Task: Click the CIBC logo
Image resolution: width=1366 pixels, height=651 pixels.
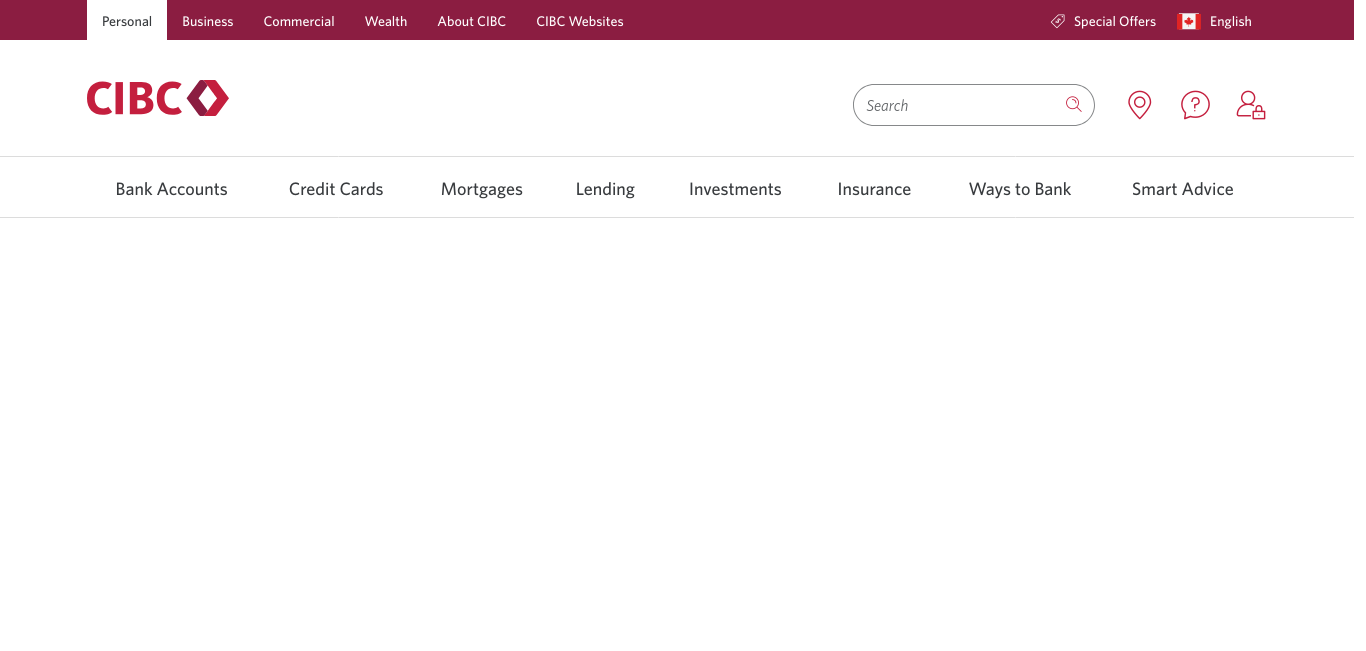Action: [157, 98]
